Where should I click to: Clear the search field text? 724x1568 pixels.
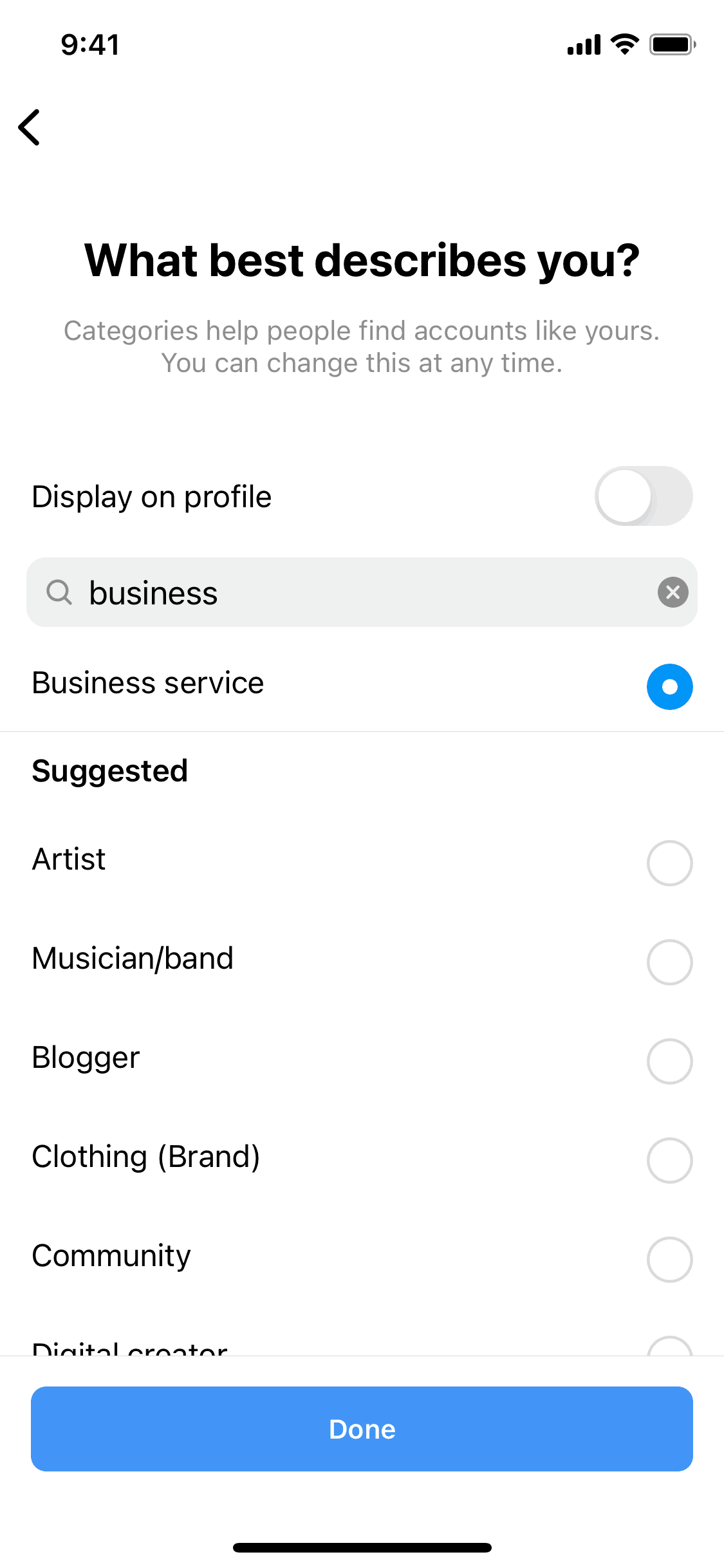point(673,592)
